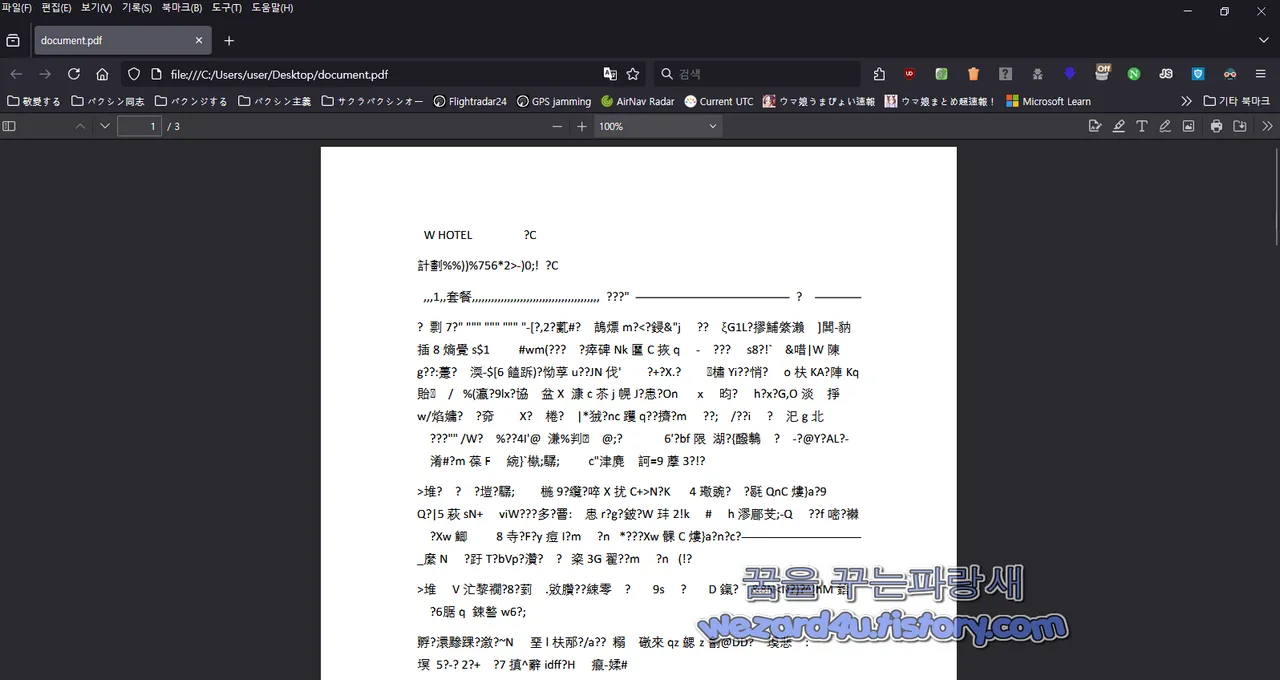
Task: Select the PDF highlight tool
Action: (x=1119, y=126)
